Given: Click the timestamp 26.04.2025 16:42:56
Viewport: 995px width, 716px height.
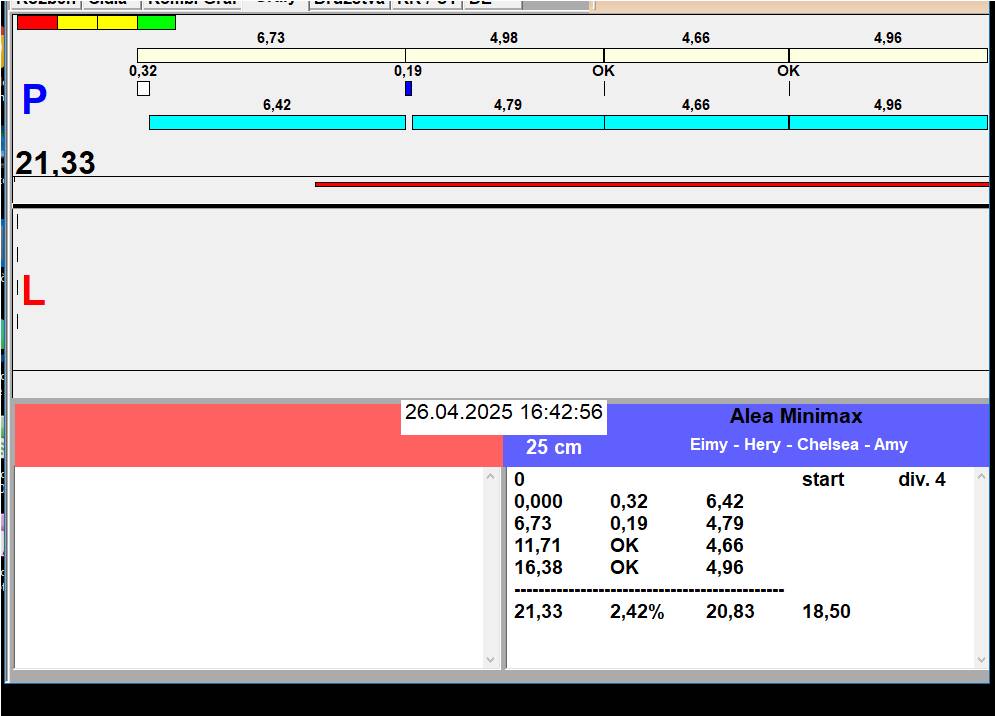Looking at the screenshot, I should click(503, 413).
